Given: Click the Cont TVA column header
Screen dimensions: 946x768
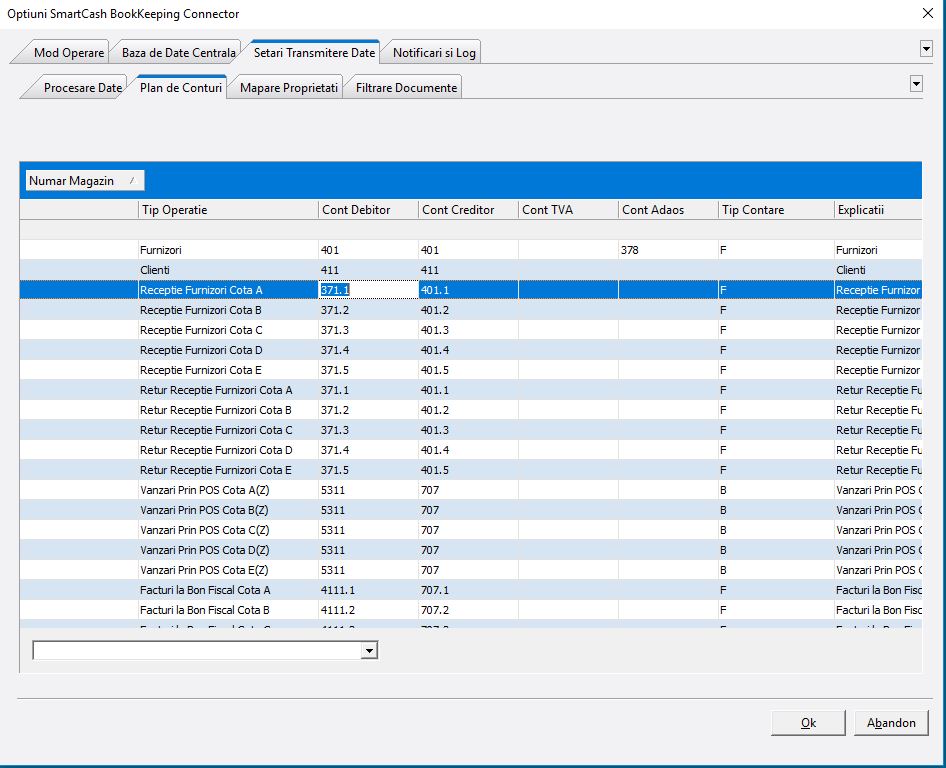Looking at the screenshot, I should (x=568, y=209).
